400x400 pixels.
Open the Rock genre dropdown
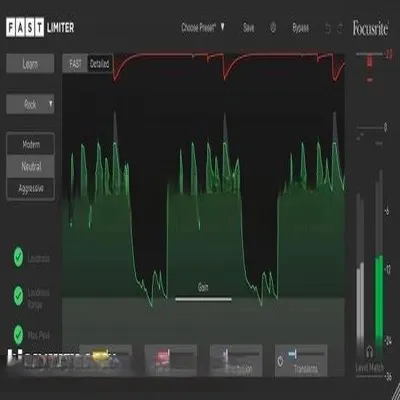coord(30,104)
